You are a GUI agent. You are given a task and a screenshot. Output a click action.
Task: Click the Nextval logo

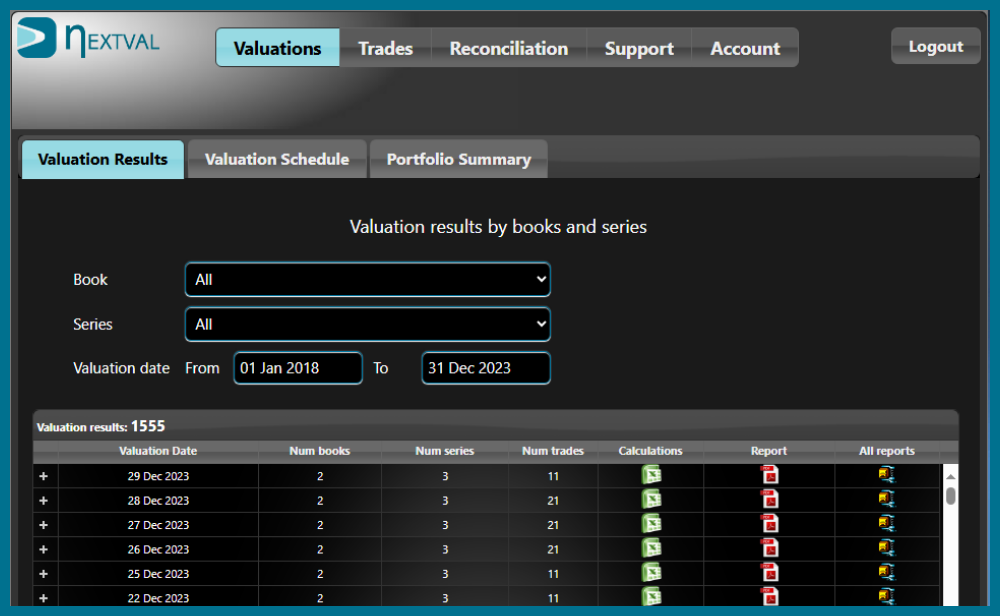point(88,38)
